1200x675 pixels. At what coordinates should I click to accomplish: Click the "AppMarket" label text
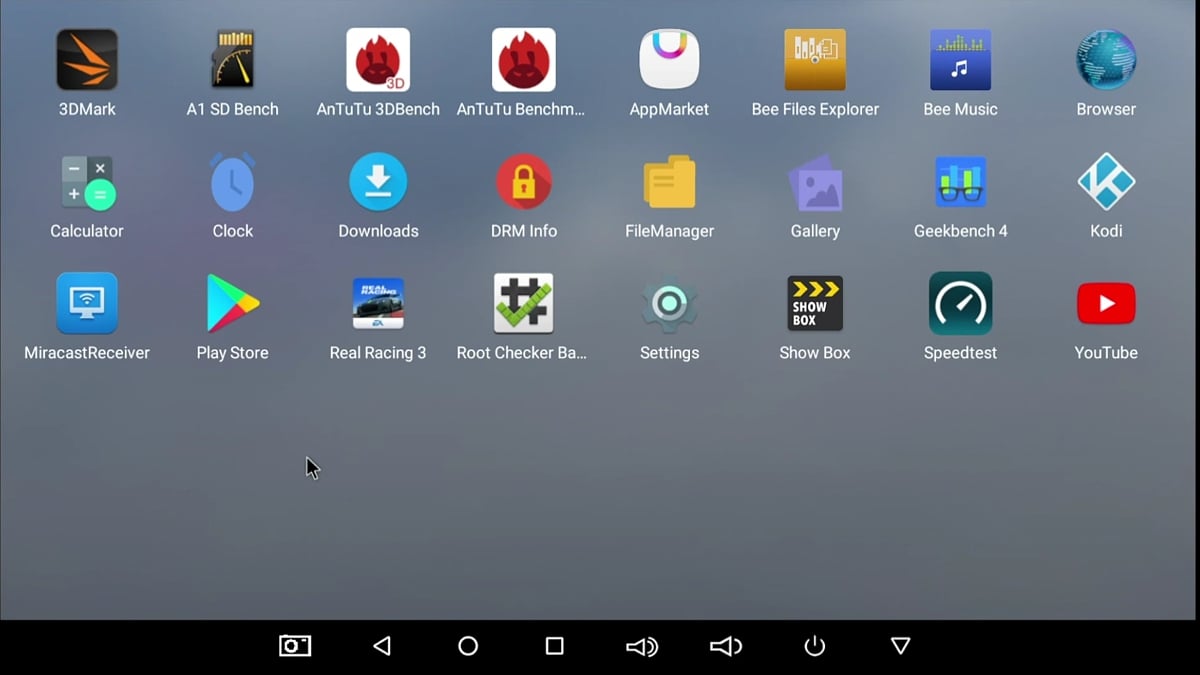tap(669, 109)
